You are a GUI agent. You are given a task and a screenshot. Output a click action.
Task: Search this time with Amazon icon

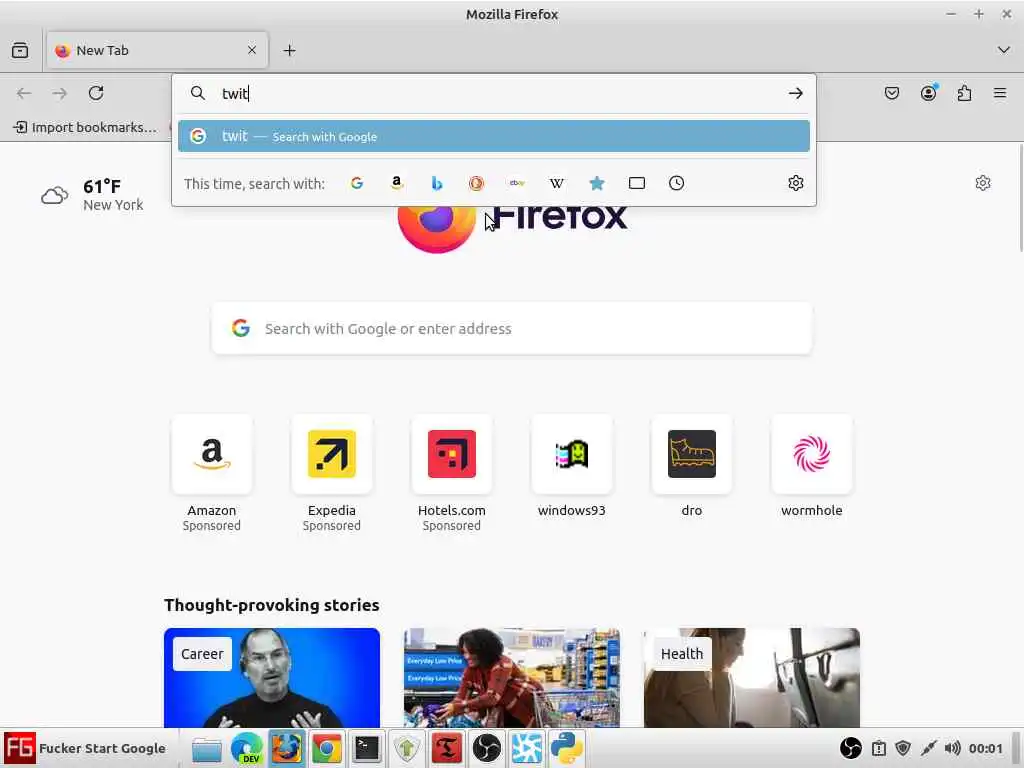(x=396, y=184)
